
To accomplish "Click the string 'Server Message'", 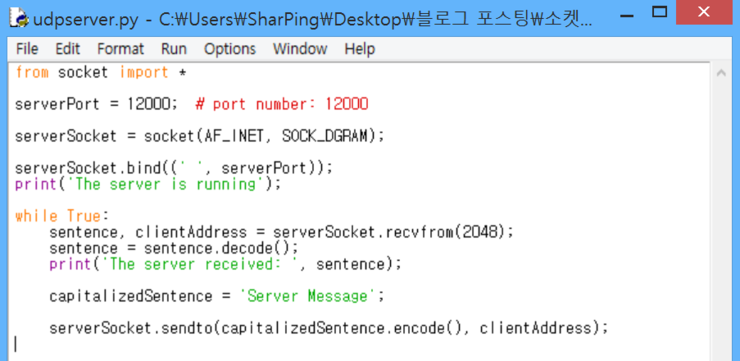I will (308, 296).
